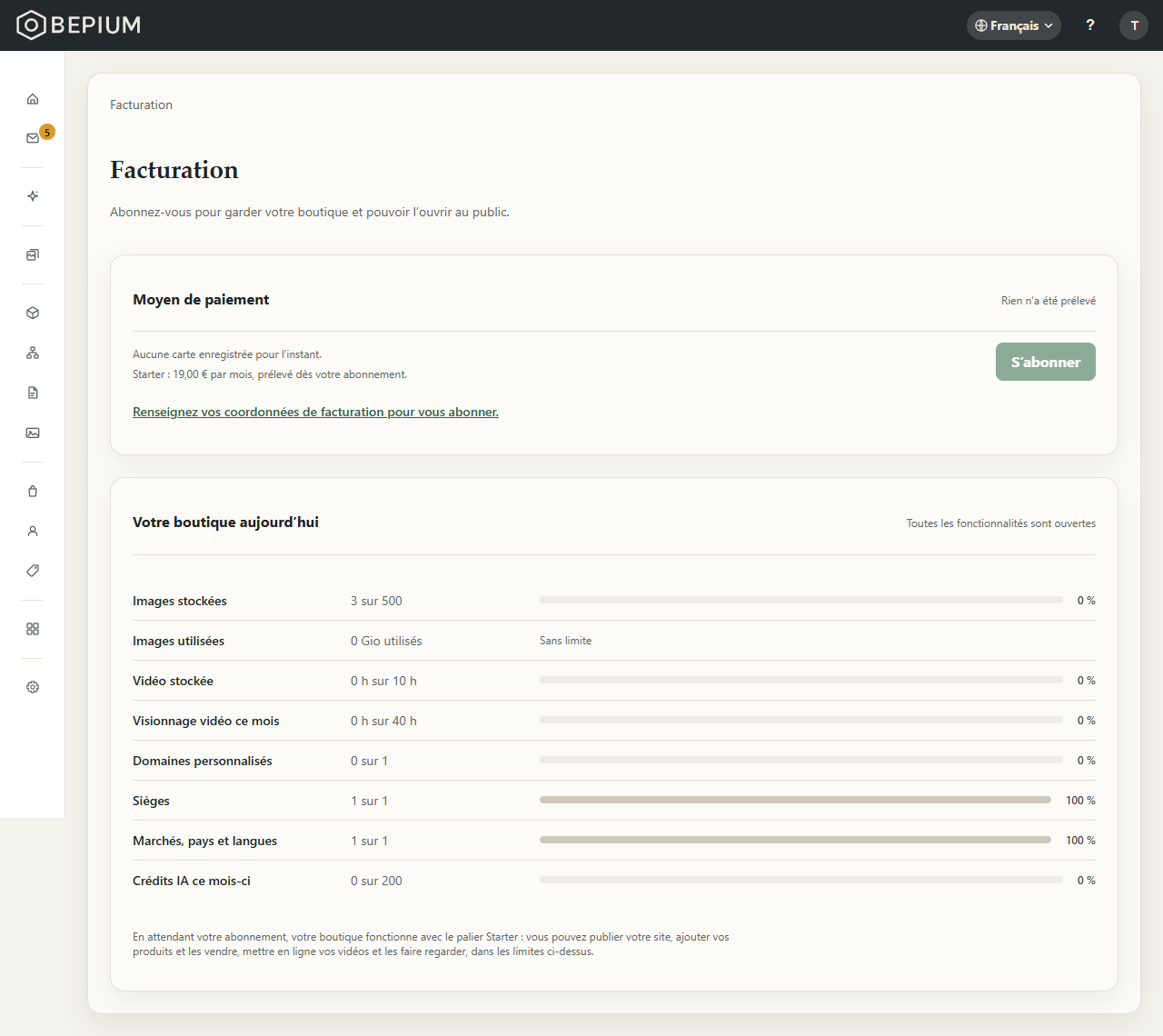
Task: Open the four-squares apps grid icon
Action: [x=33, y=629]
